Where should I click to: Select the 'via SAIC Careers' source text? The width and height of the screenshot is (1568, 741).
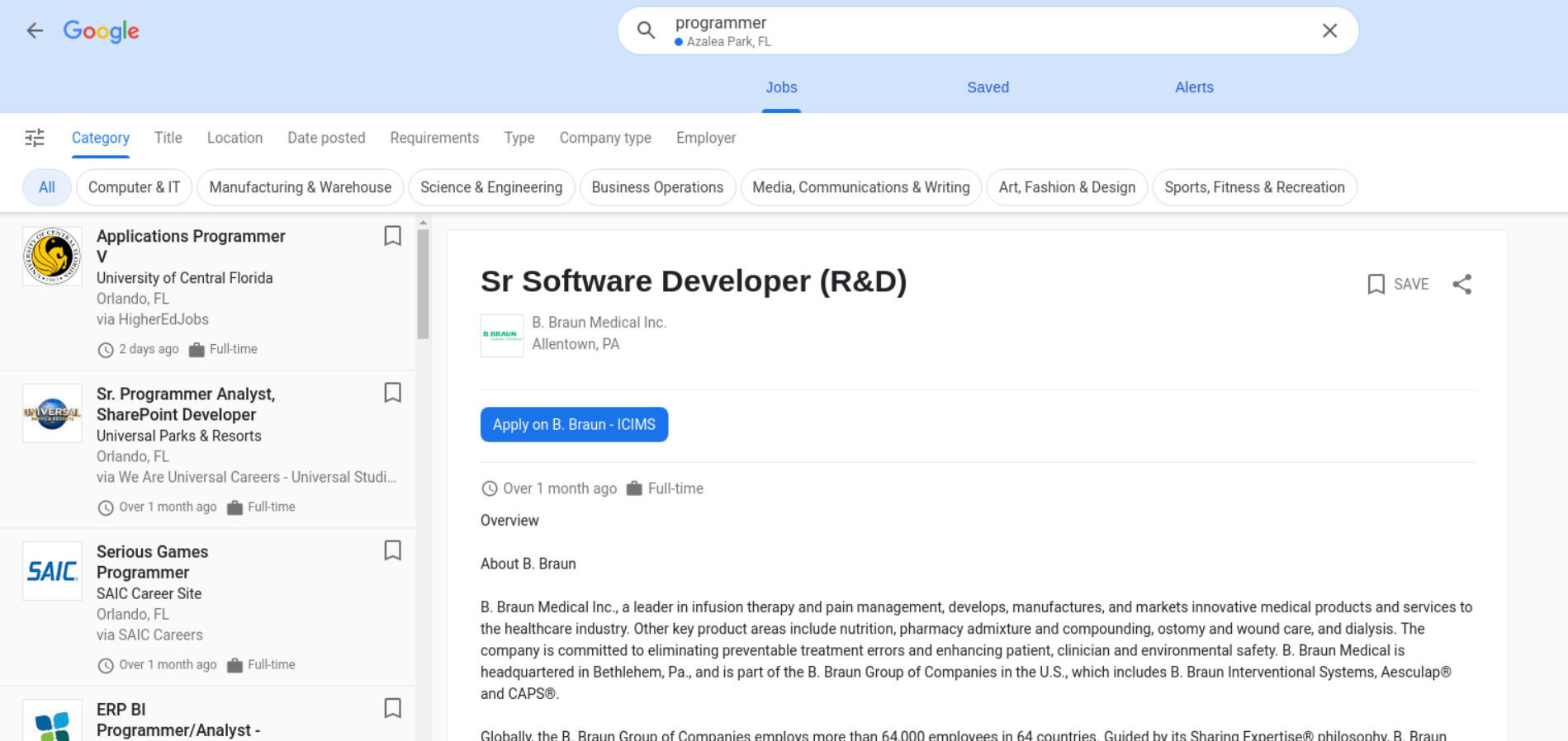(149, 635)
